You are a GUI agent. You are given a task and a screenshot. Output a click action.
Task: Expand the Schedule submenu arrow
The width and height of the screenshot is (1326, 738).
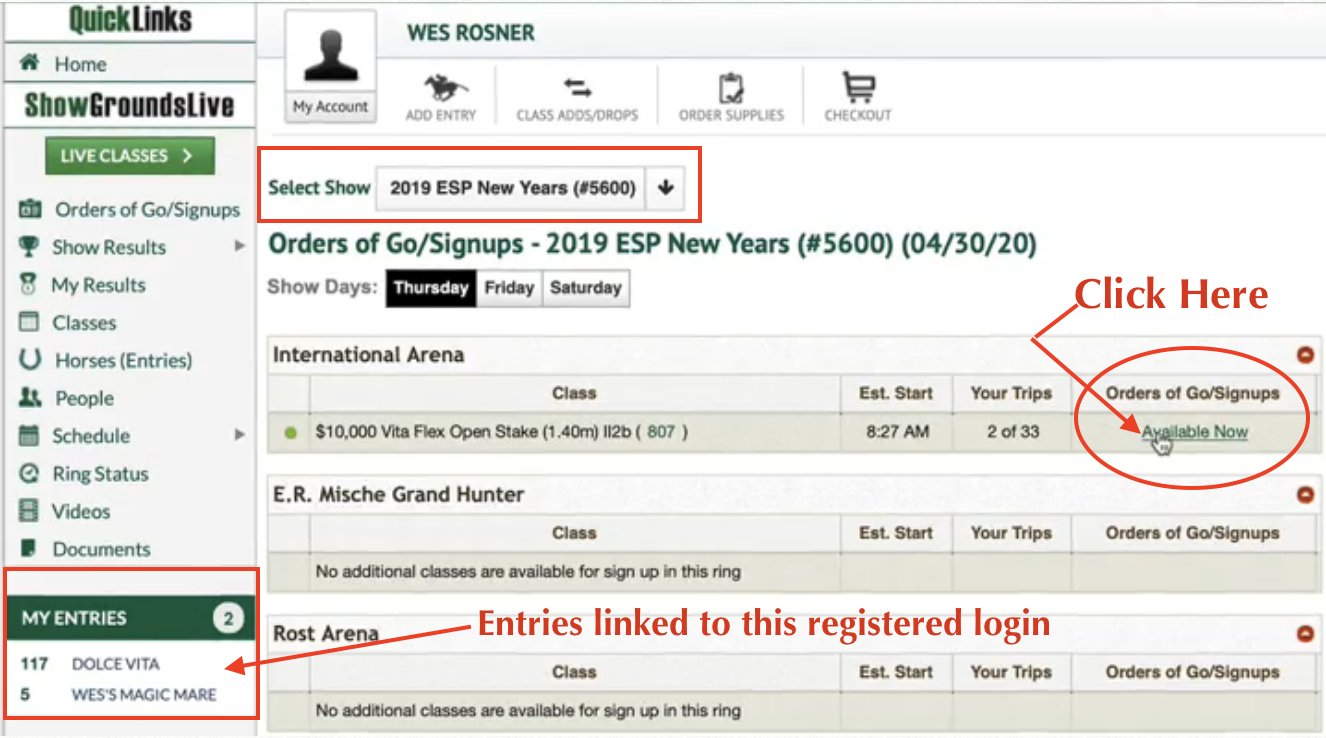[239, 435]
